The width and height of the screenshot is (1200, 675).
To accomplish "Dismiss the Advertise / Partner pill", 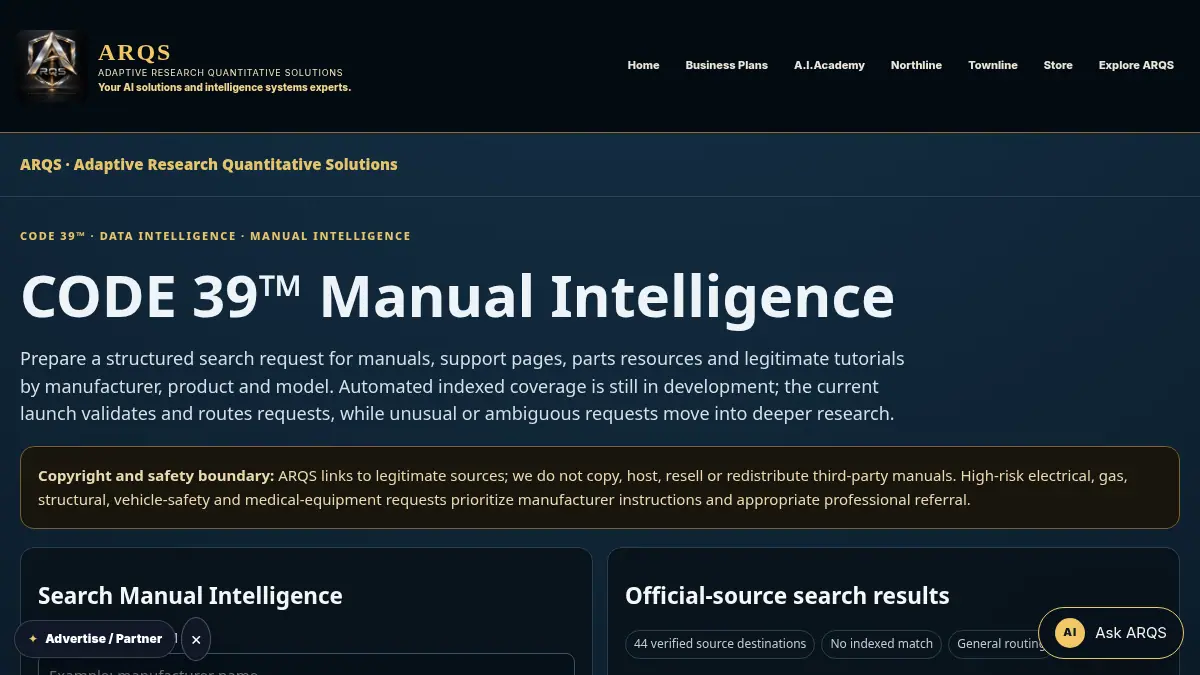I will (x=196, y=639).
